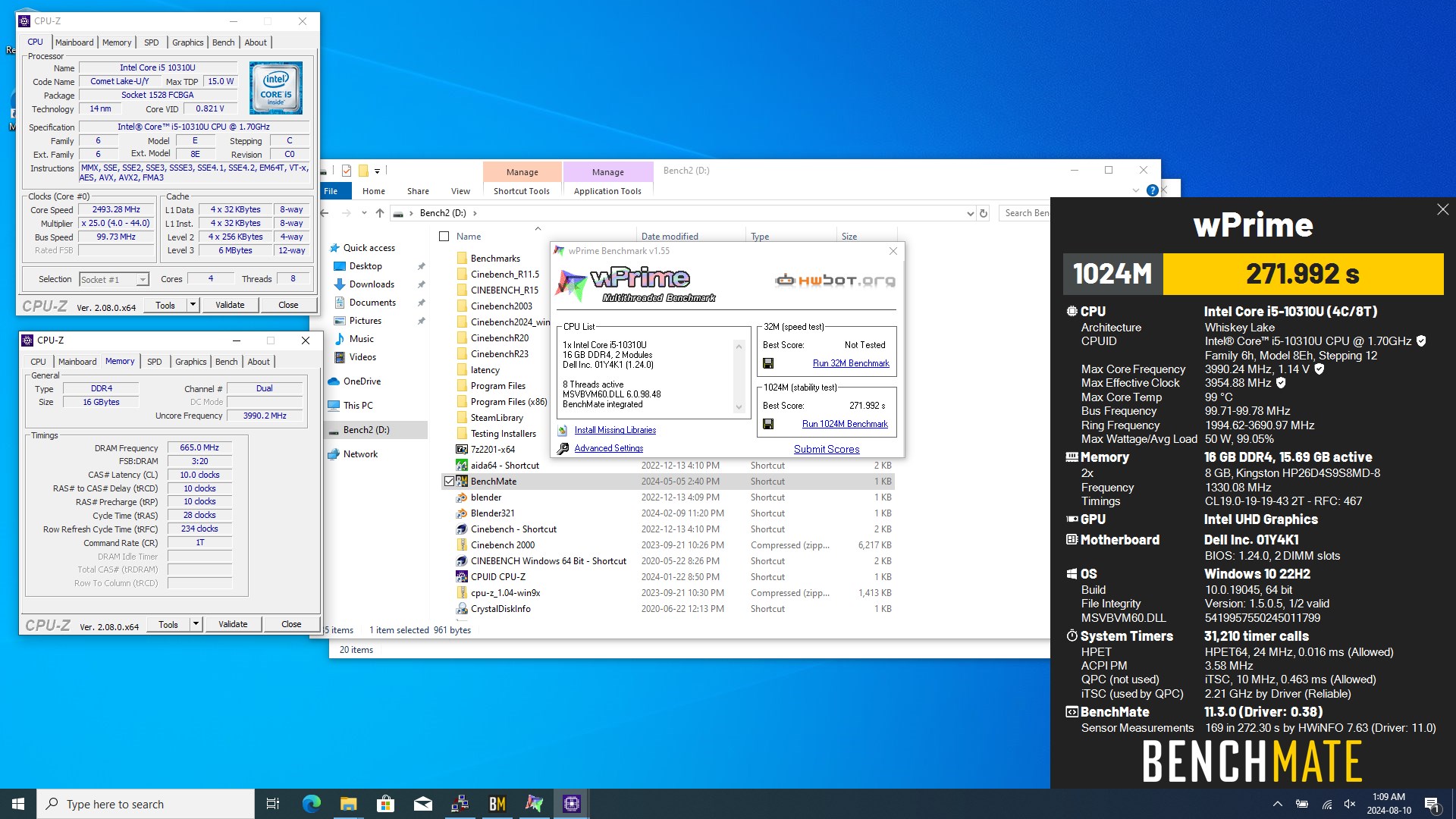Open Microsoft Store from the taskbar

point(386,804)
